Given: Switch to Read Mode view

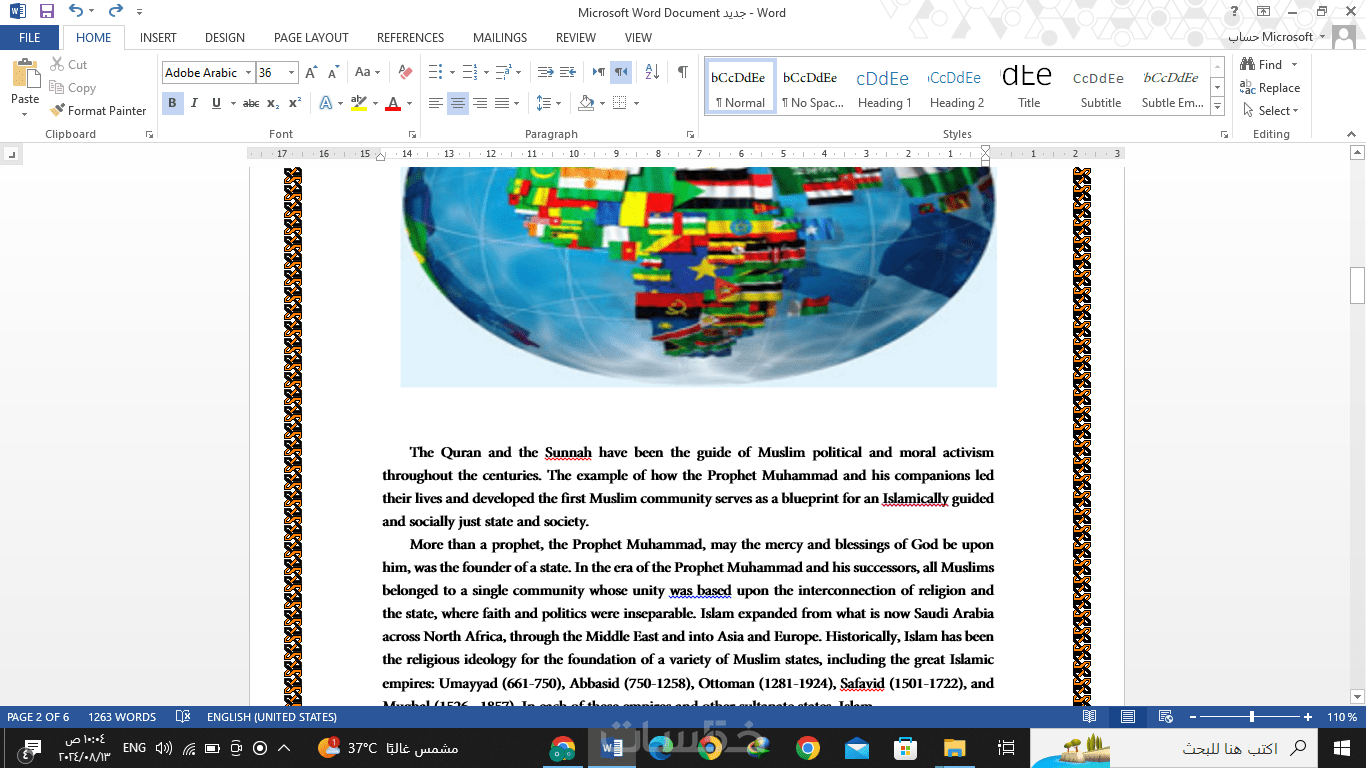Looking at the screenshot, I should 1090,717.
